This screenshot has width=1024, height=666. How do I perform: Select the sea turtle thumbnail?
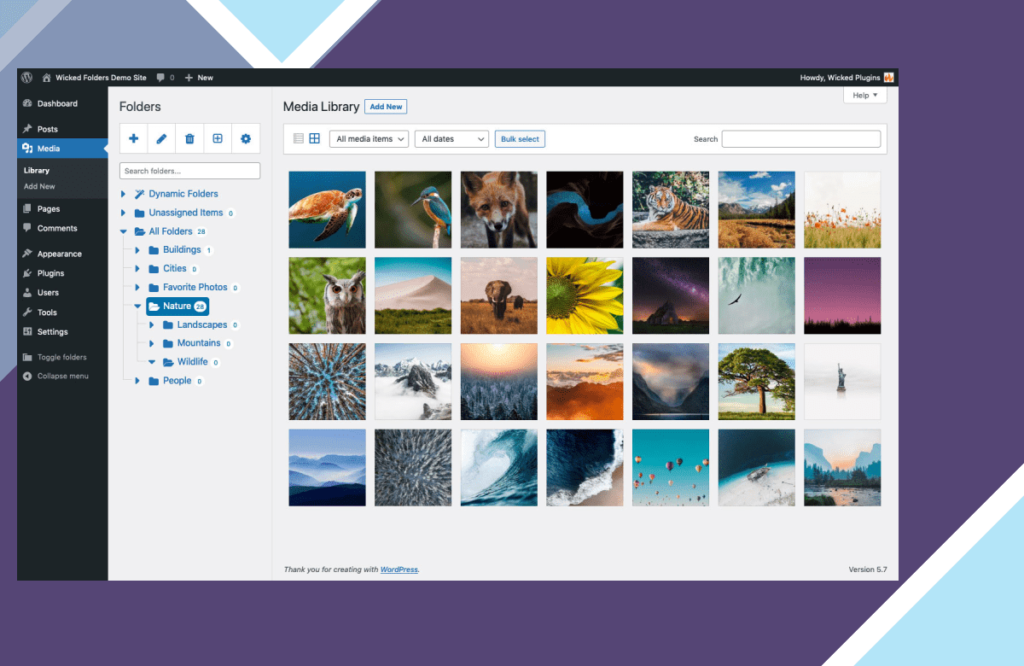point(327,210)
